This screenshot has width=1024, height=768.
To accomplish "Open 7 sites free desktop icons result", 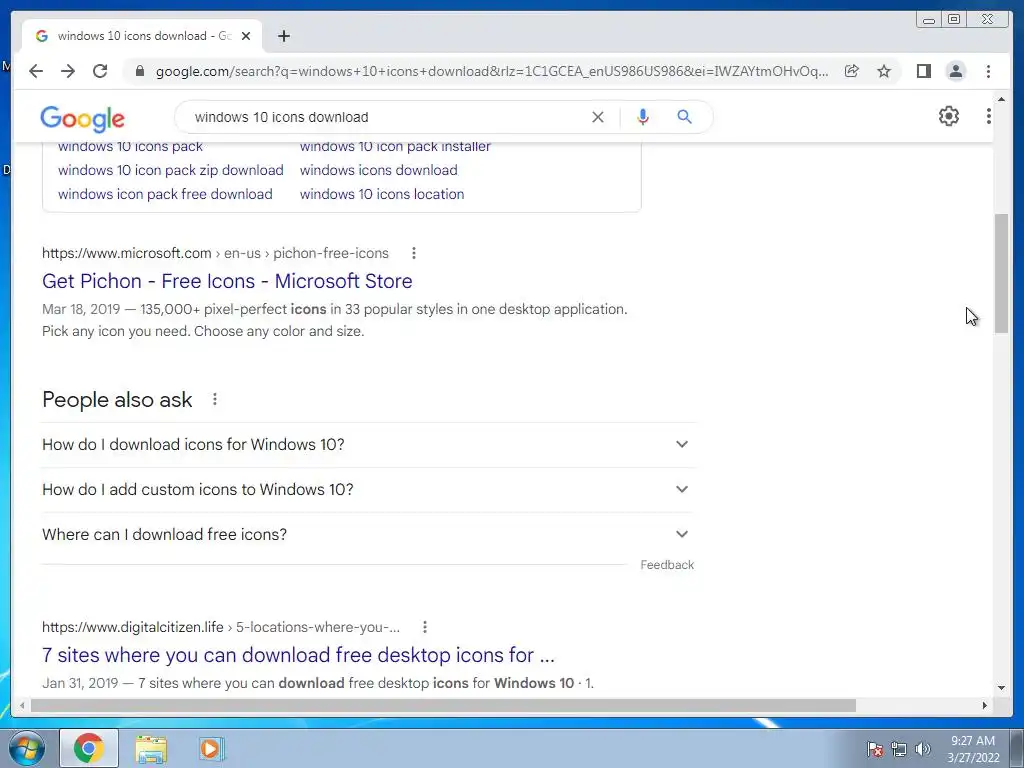I will tap(298, 655).
